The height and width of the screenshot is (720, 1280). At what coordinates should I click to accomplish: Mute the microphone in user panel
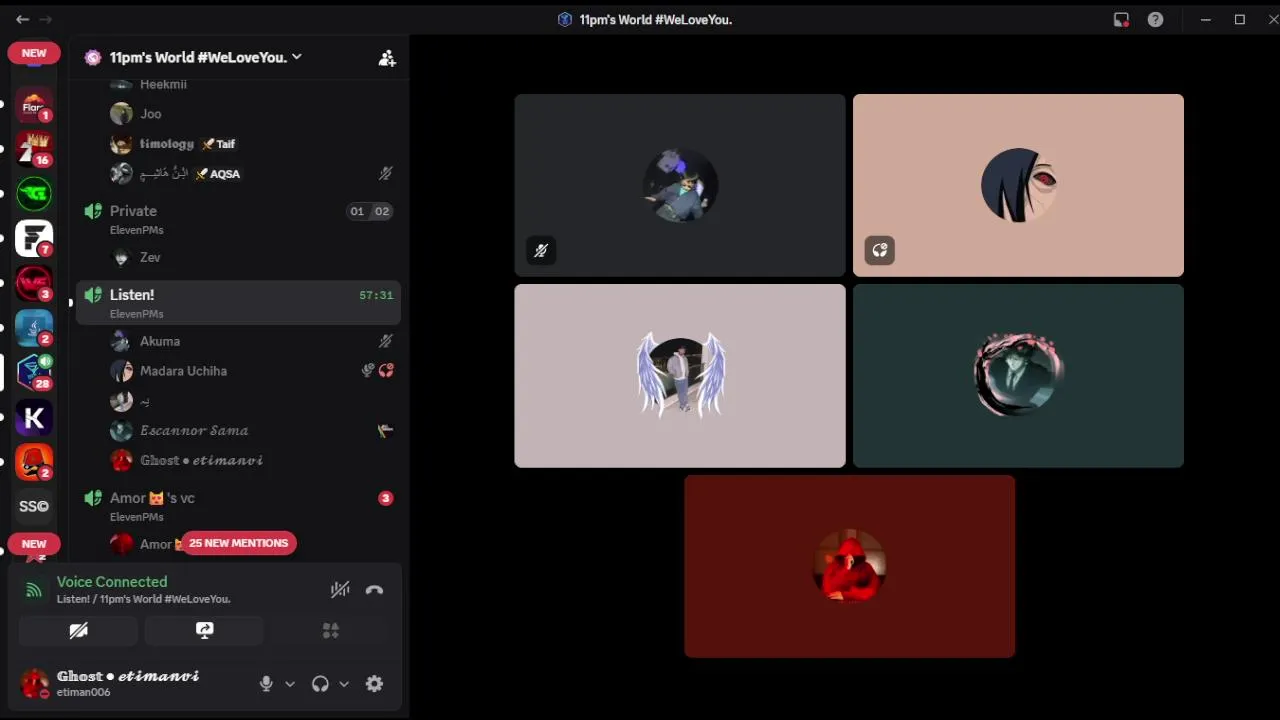pos(266,684)
